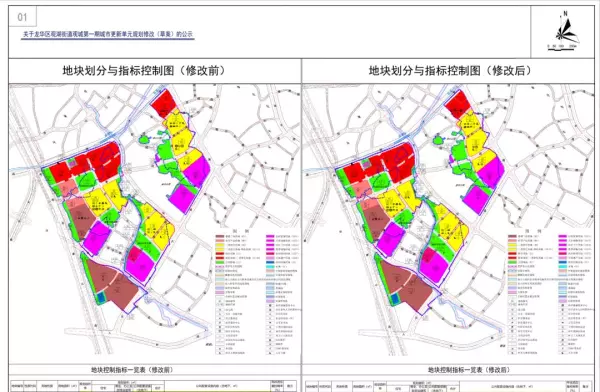This screenshot has height=392, width=600.
Task: Click the cyan swatch in 修改后 legend
Action: pyautogui.click(x=562, y=266)
